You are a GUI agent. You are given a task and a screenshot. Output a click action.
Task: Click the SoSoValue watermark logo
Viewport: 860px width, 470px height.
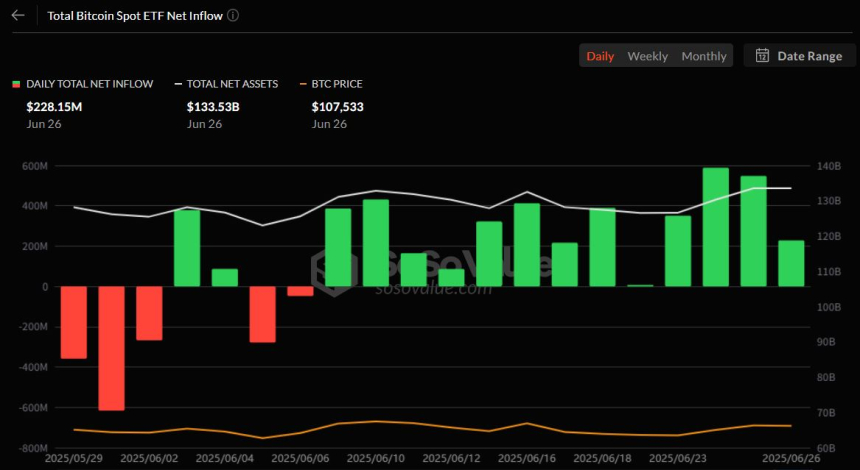(x=430, y=268)
